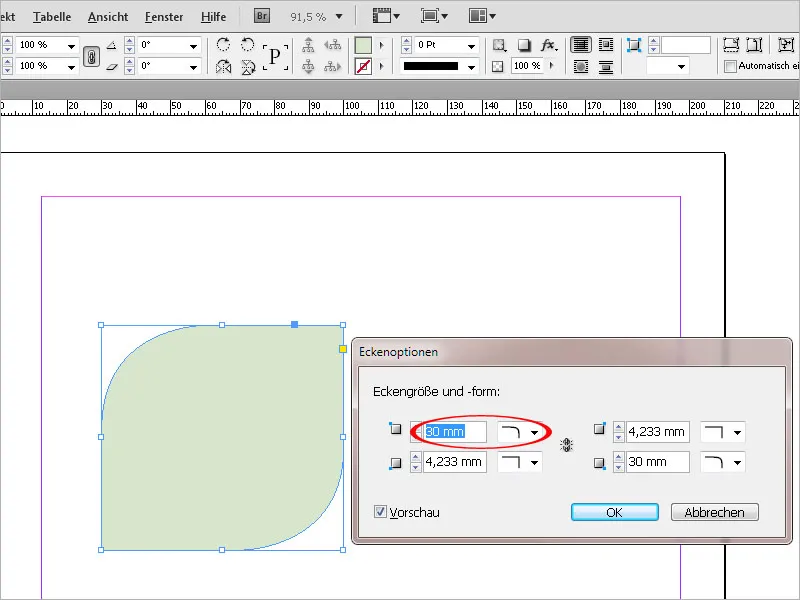The image size is (800, 600).
Task: Increase the top-right corner size with stepper
Action: [619, 427]
